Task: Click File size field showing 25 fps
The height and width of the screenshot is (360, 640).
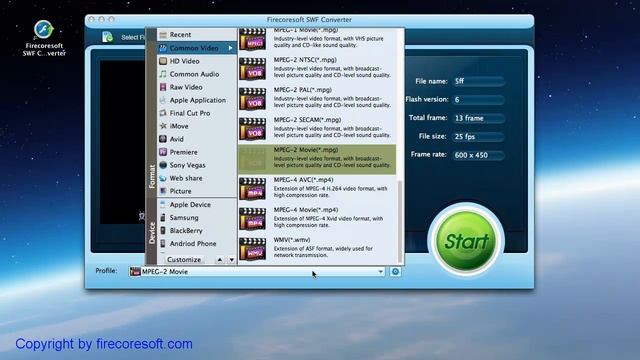Action: (x=478, y=137)
